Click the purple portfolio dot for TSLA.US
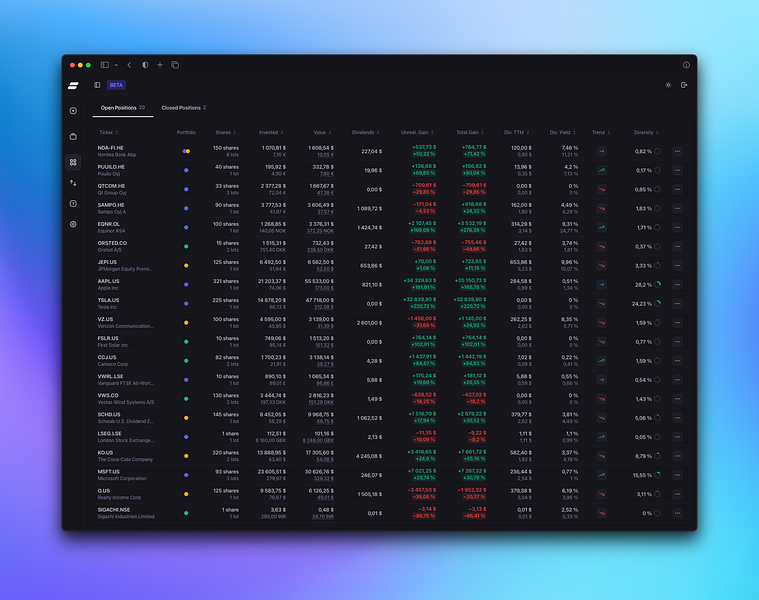759x600 pixels. (x=186, y=304)
